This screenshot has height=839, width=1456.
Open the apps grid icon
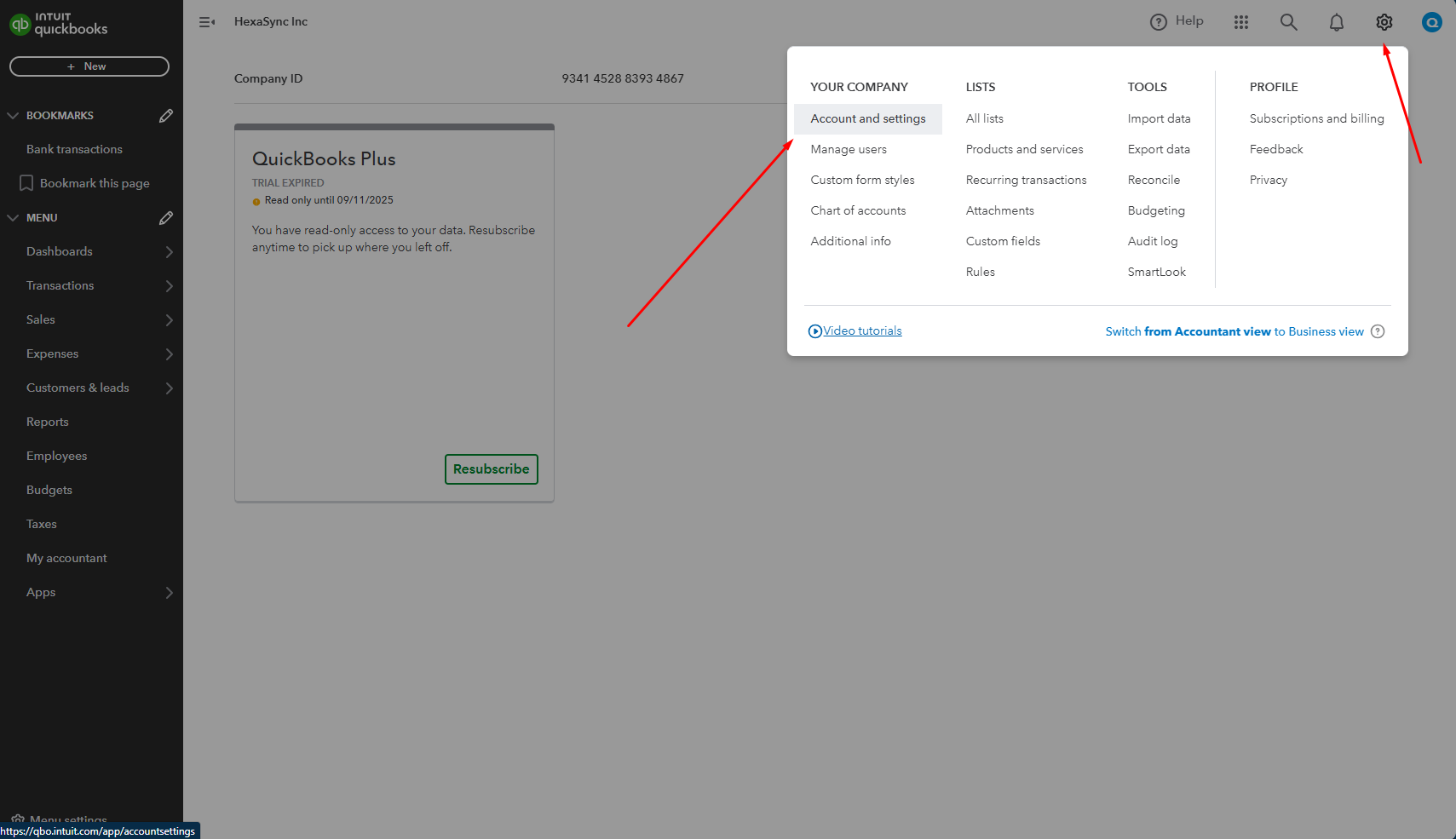coord(1241,22)
